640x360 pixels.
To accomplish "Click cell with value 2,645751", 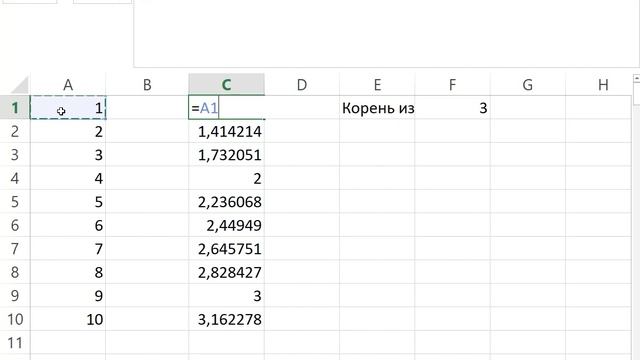I will (227, 249).
